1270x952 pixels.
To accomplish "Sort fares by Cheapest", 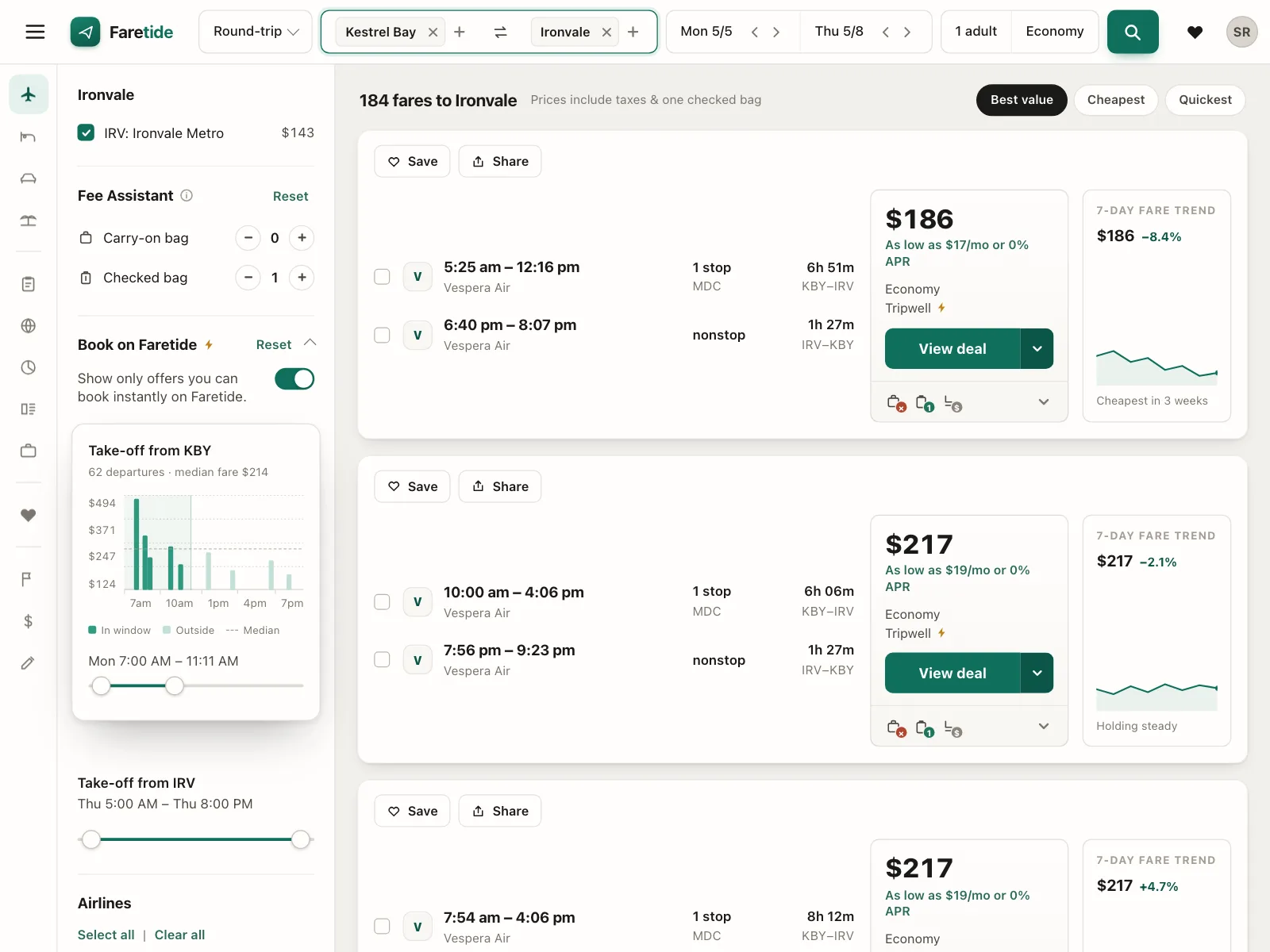I will click(1116, 100).
